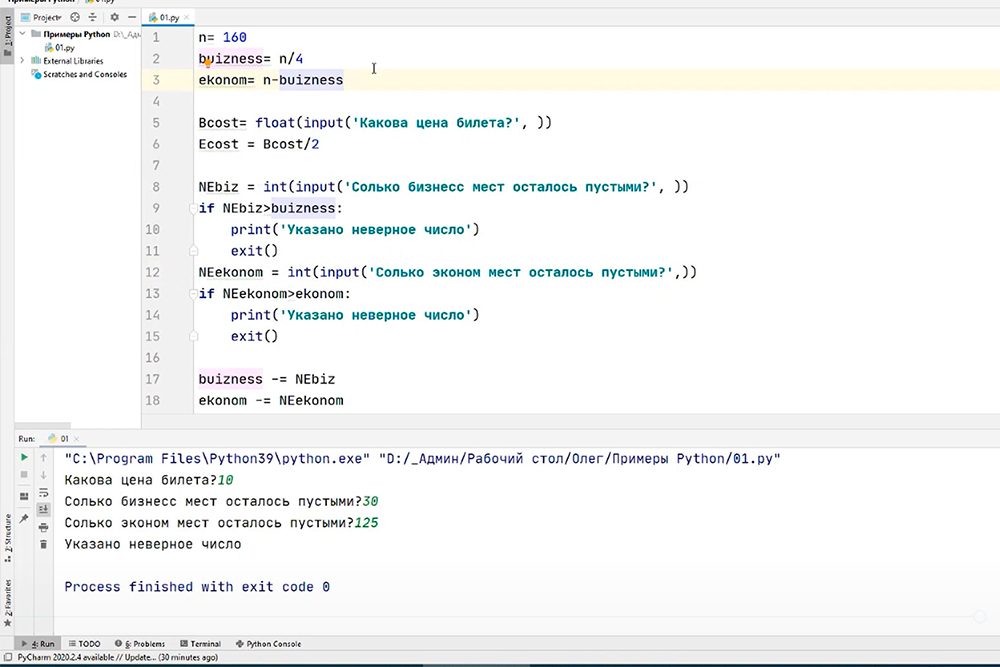1000x667 pixels.
Task: Collapse the Примеры Python project folder
Action: tap(24, 34)
